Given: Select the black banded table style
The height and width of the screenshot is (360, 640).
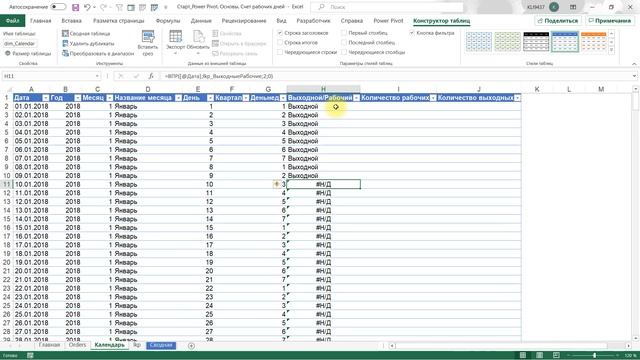Looking at the screenshot, I should (536, 42).
